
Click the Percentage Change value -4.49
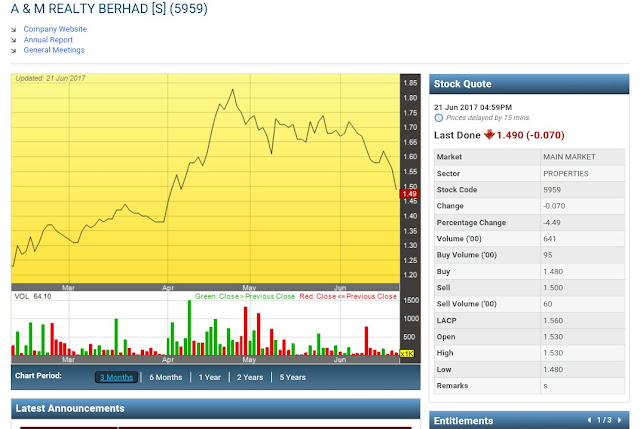click(552, 222)
